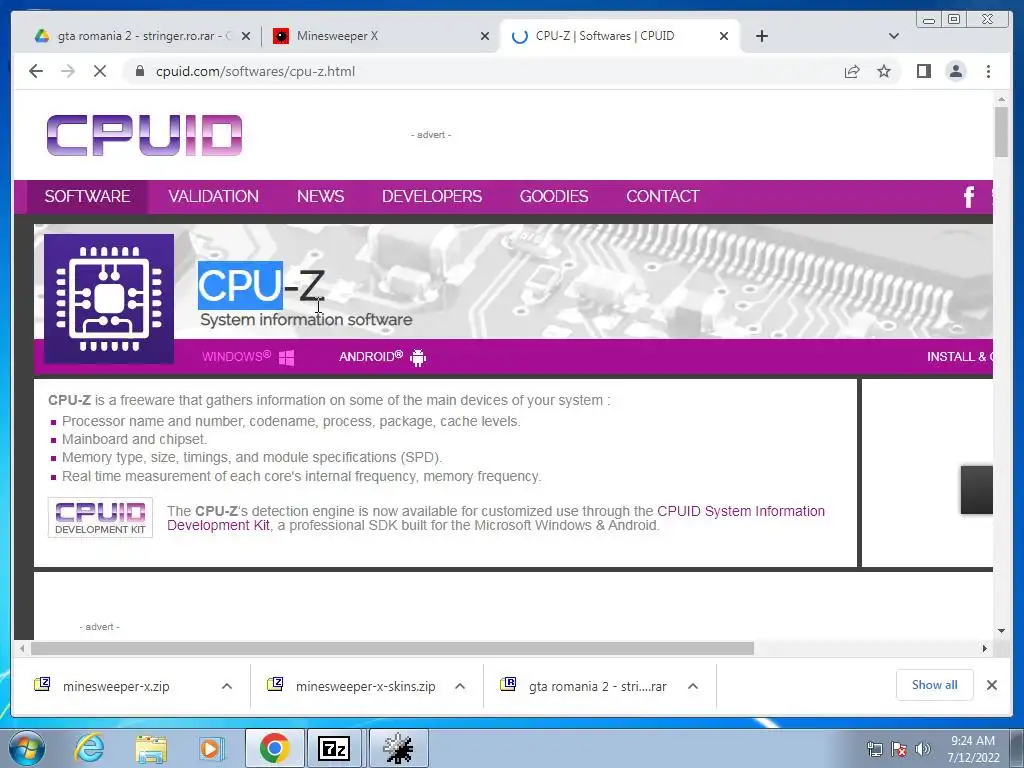
Task: Open Windows Media Player in taskbar
Action: (210, 748)
